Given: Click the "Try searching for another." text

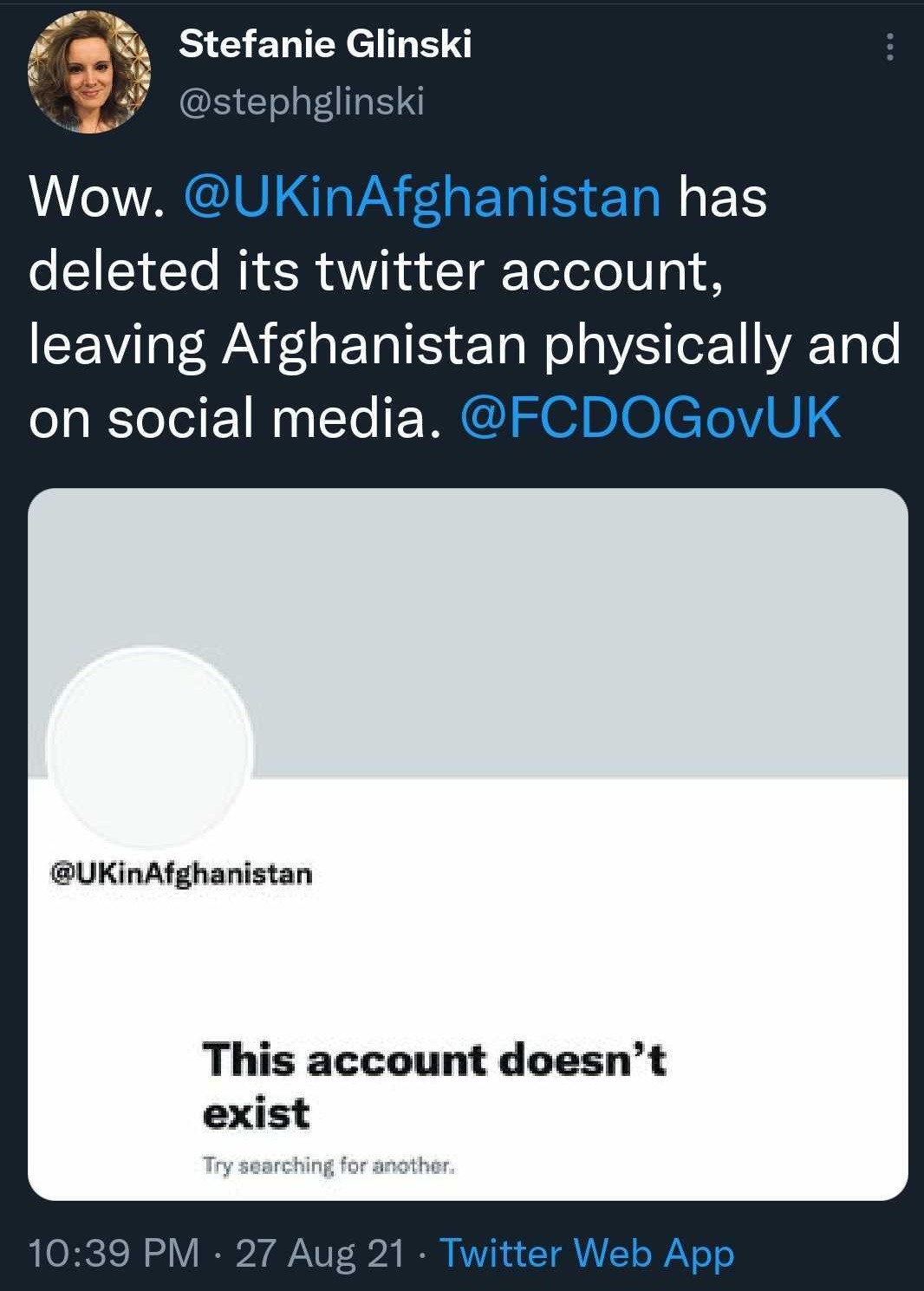Looking at the screenshot, I should pyautogui.click(x=329, y=1165).
